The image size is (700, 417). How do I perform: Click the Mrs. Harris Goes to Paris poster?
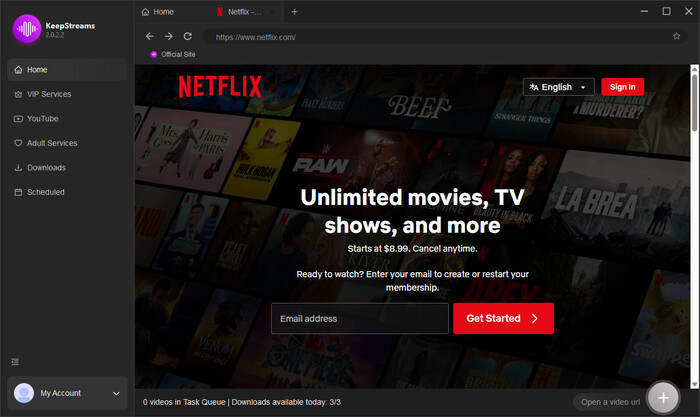pyautogui.click(x=191, y=149)
